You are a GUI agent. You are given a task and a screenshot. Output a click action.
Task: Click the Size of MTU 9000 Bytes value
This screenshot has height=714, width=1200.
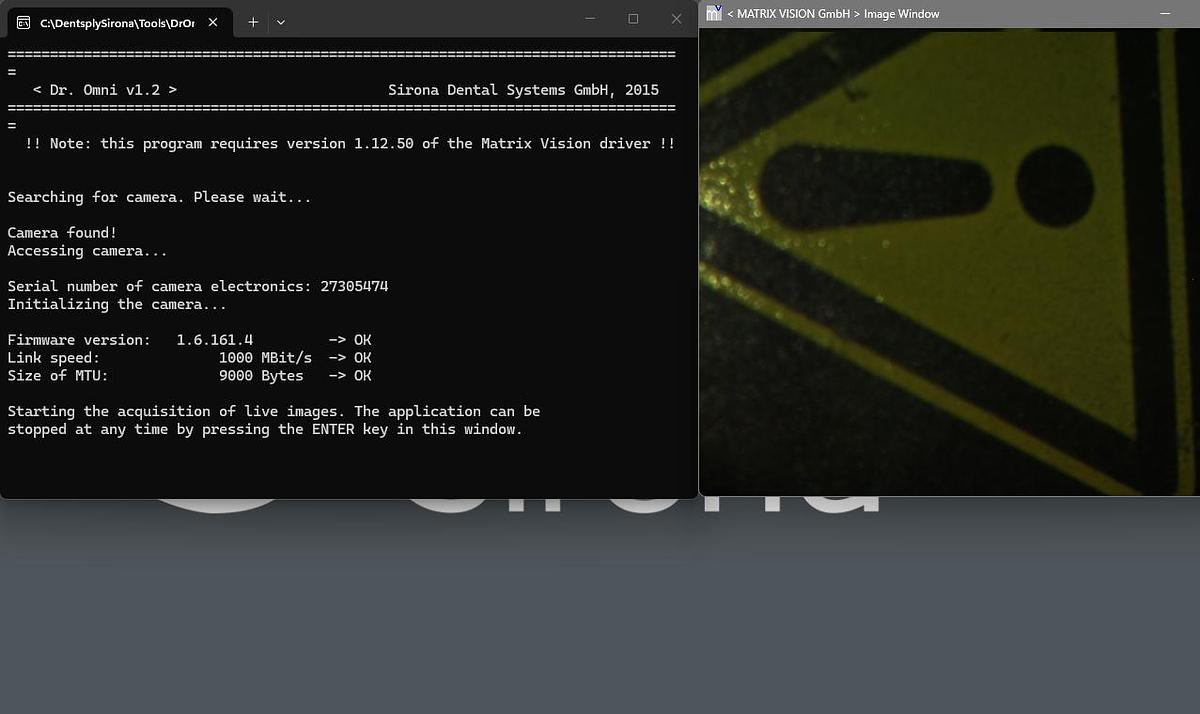pyautogui.click(x=261, y=376)
